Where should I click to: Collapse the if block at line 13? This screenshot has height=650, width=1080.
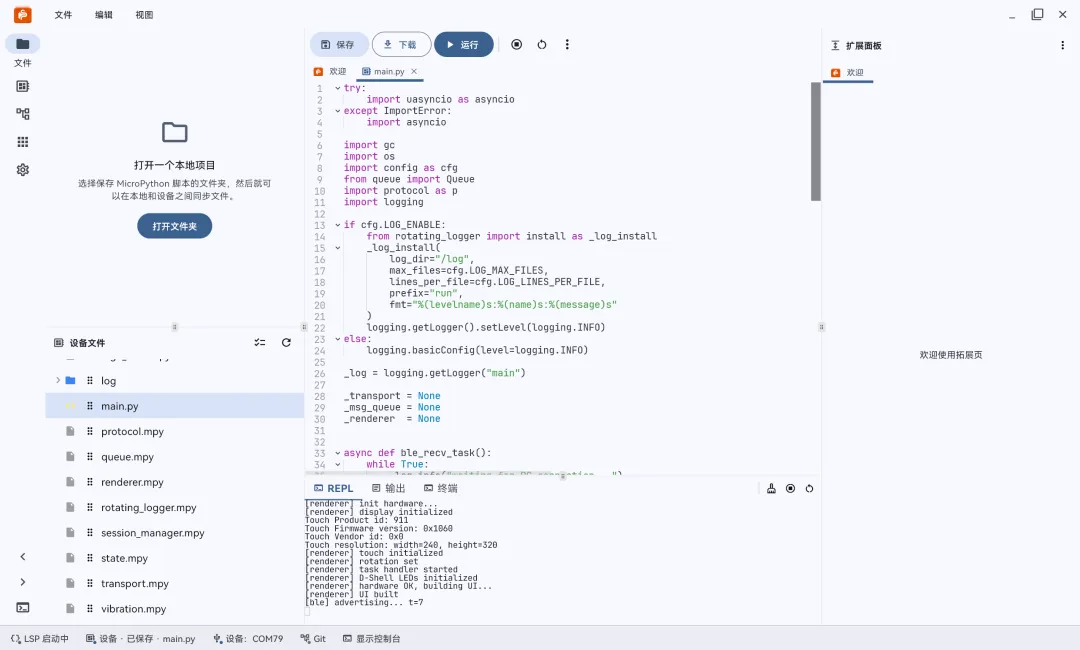click(338, 224)
